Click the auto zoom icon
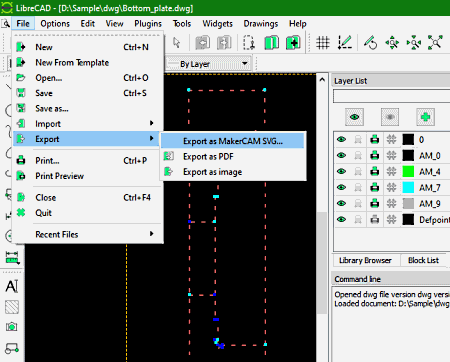 coord(435,43)
